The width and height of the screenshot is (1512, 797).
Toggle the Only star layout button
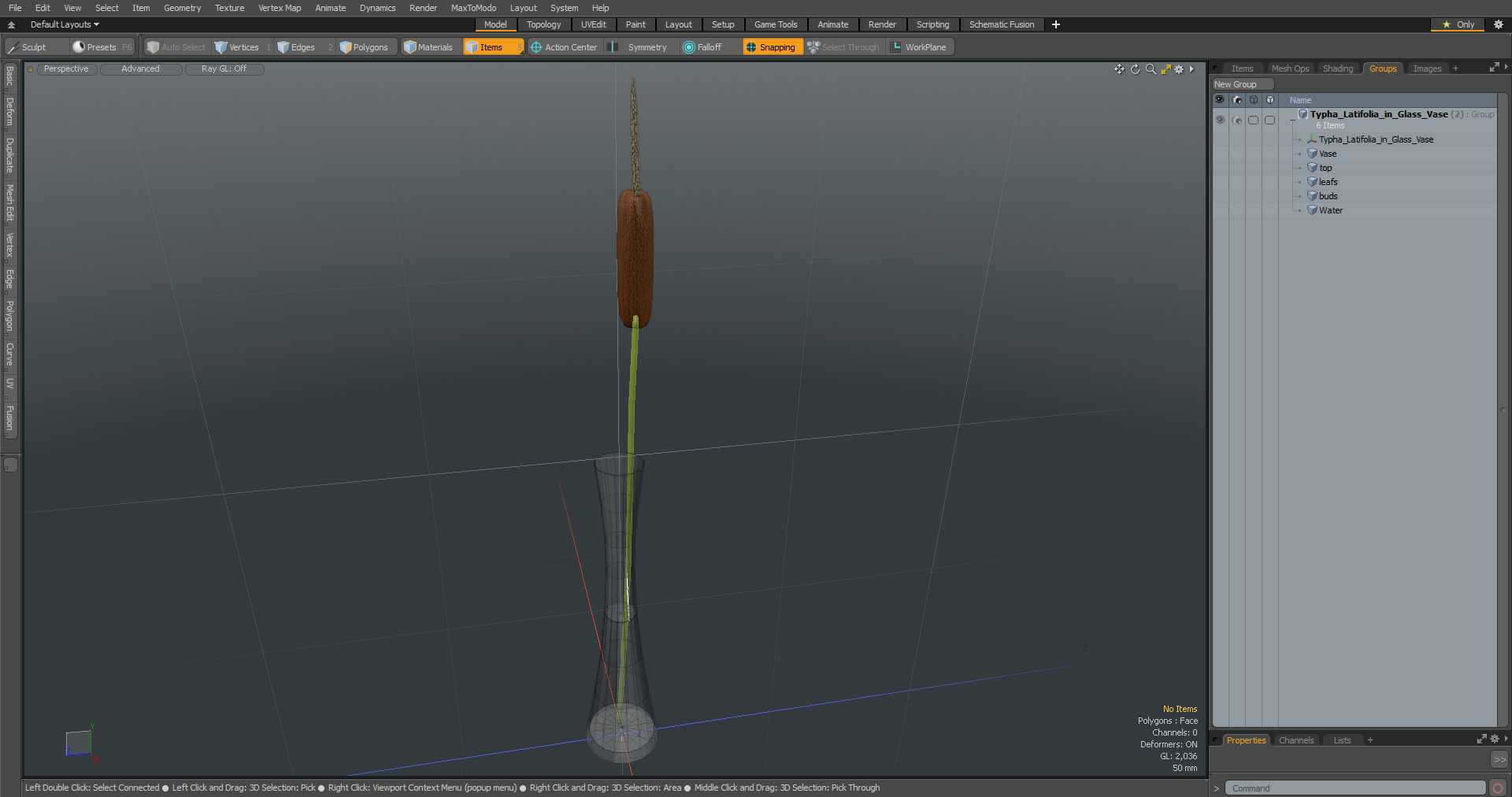click(1458, 24)
